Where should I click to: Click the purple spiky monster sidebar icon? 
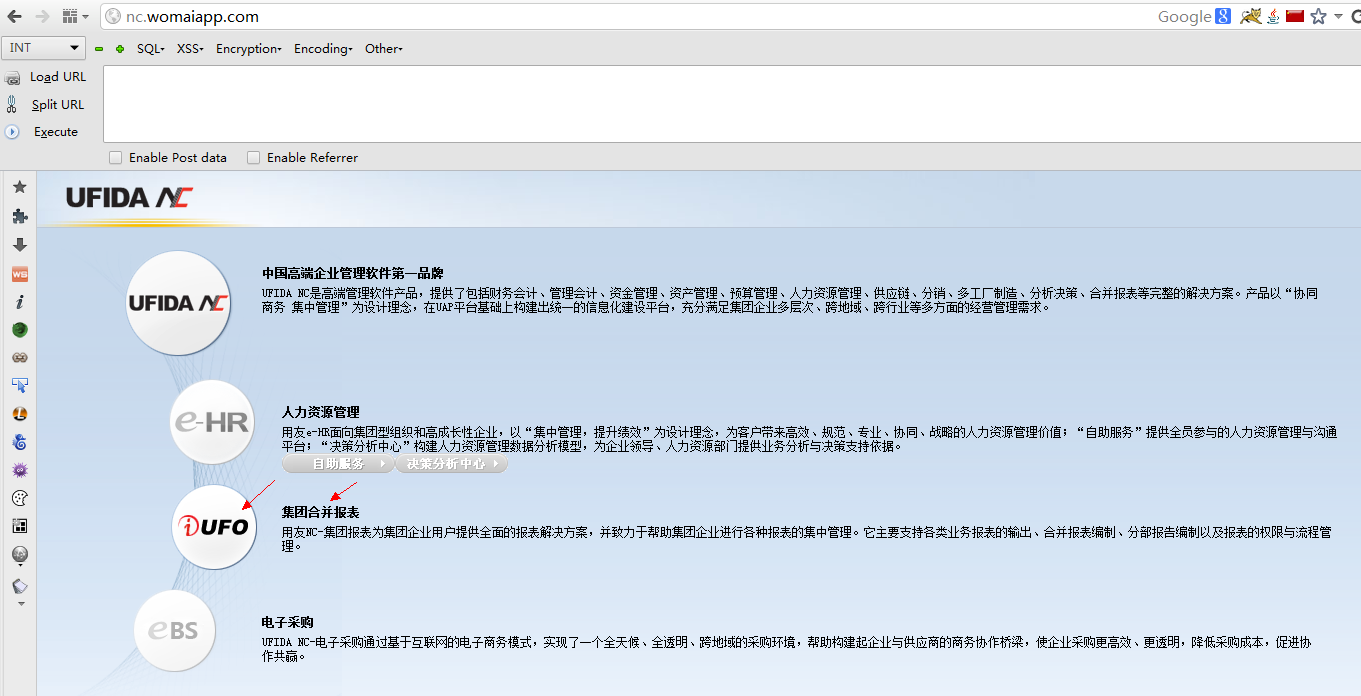(x=19, y=469)
